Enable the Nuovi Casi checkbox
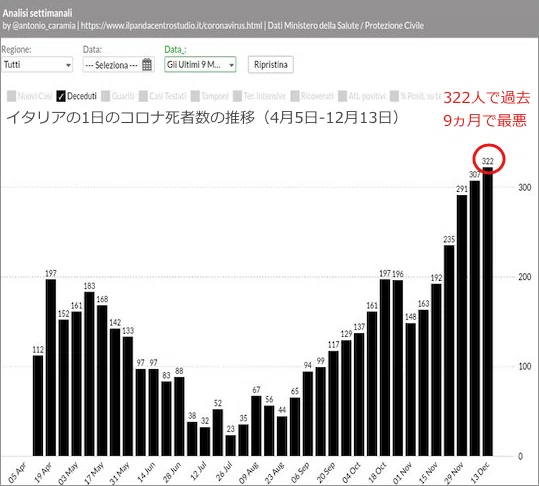Screen dimensions: 539x486 [11, 96]
